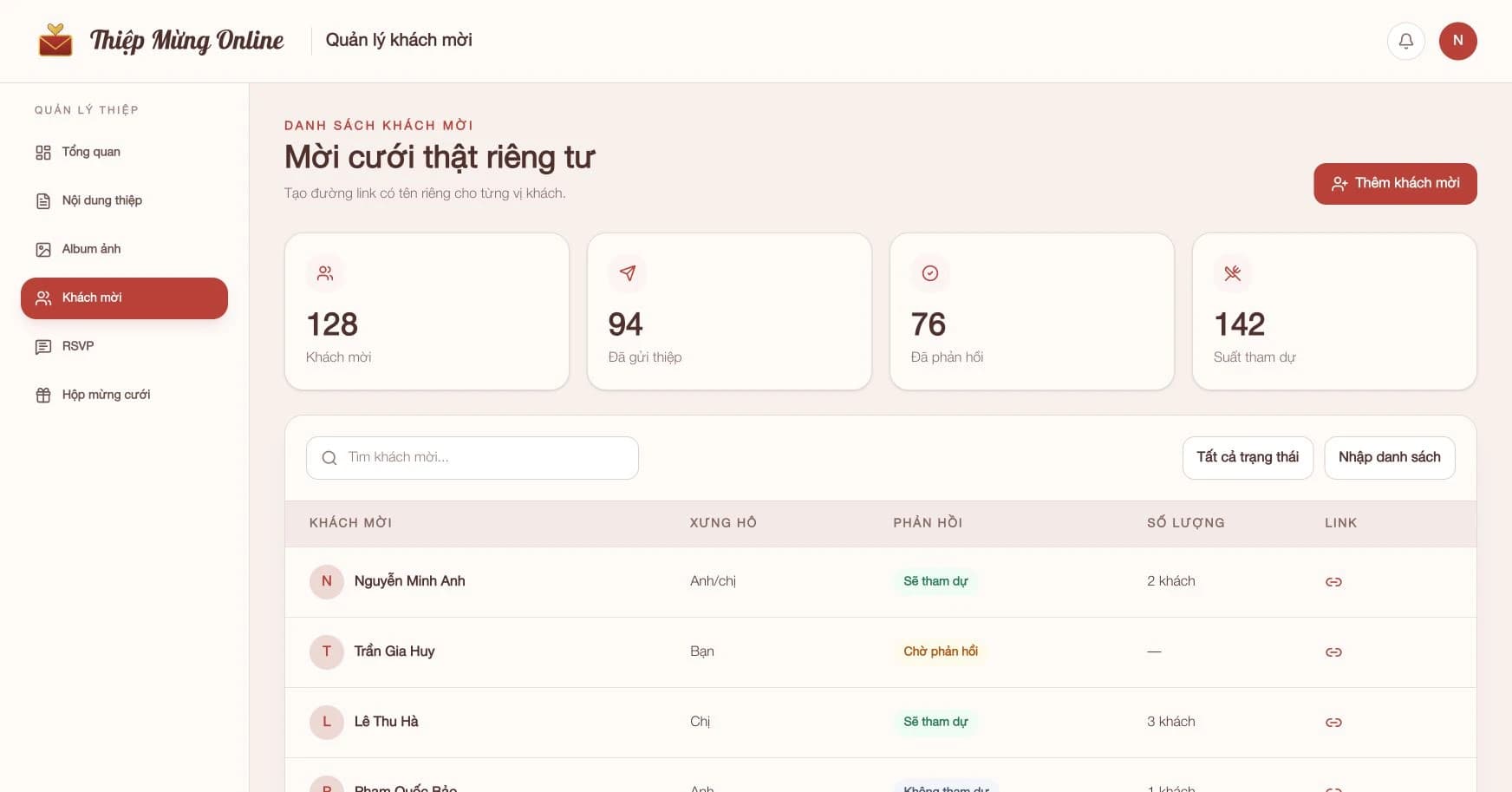Click the Quản lý khách mời header title
Screen dimensions: 1512x792
click(x=399, y=40)
